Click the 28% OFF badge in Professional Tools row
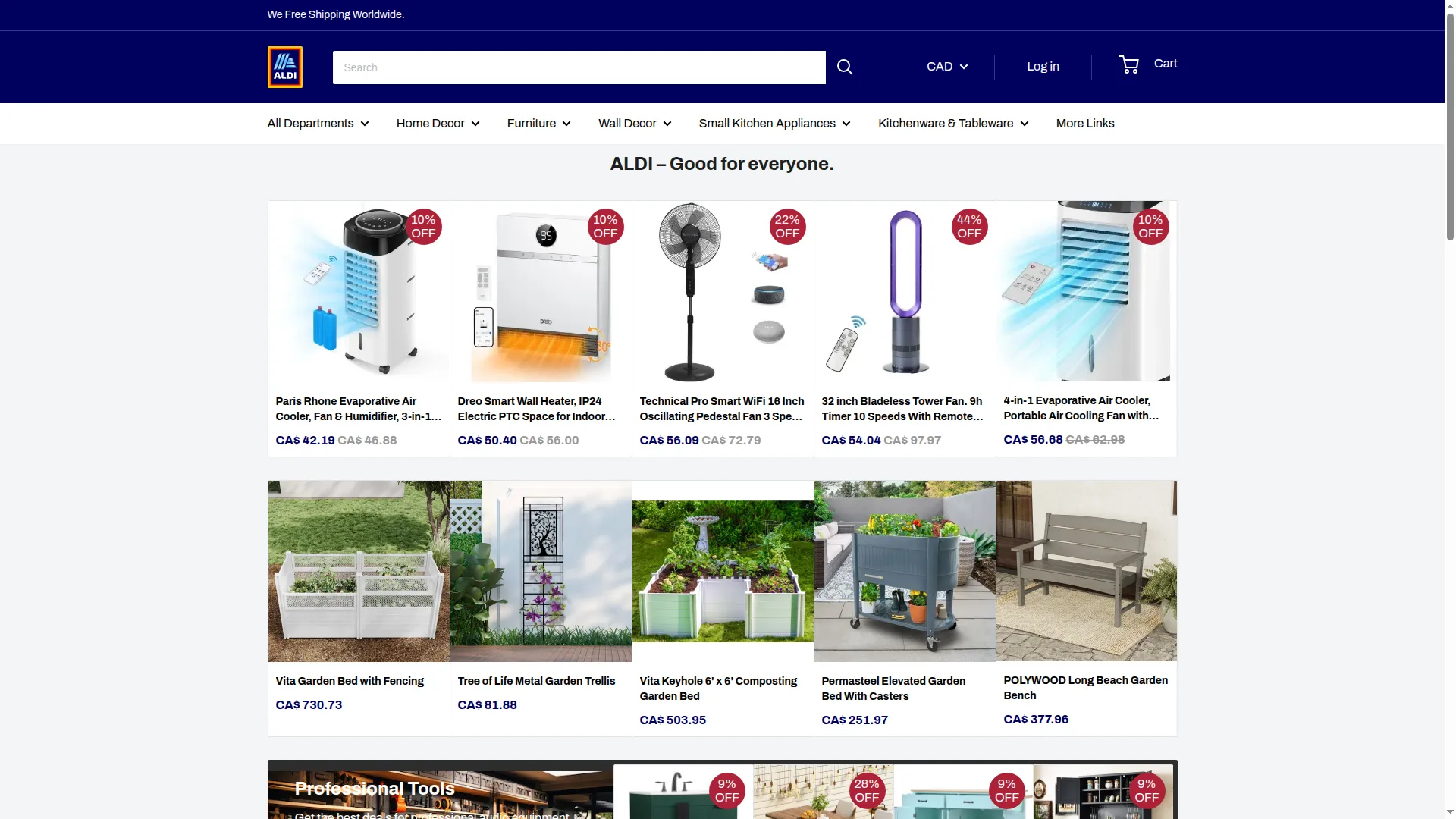1456x819 pixels. pos(867,791)
